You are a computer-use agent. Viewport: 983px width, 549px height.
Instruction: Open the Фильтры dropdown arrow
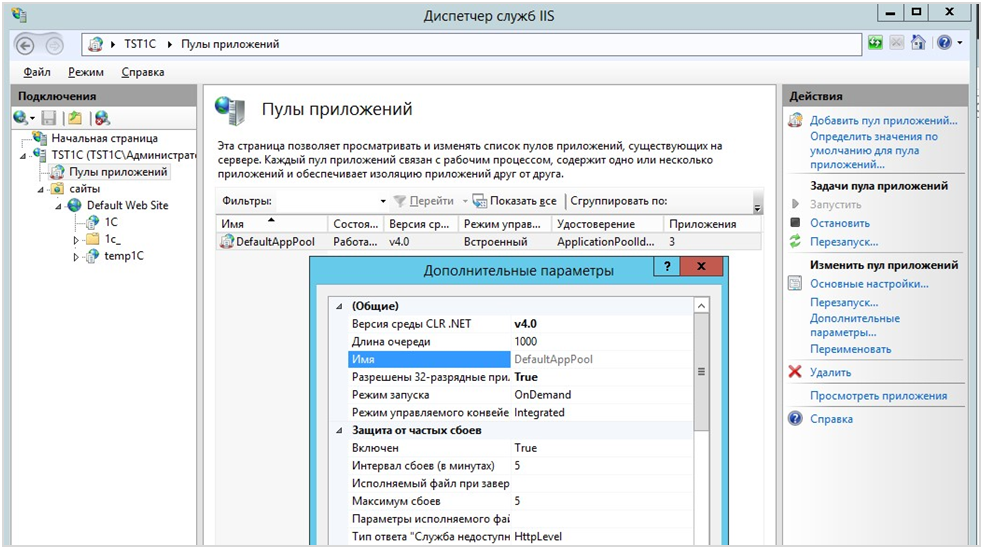[x=383, y=201]
